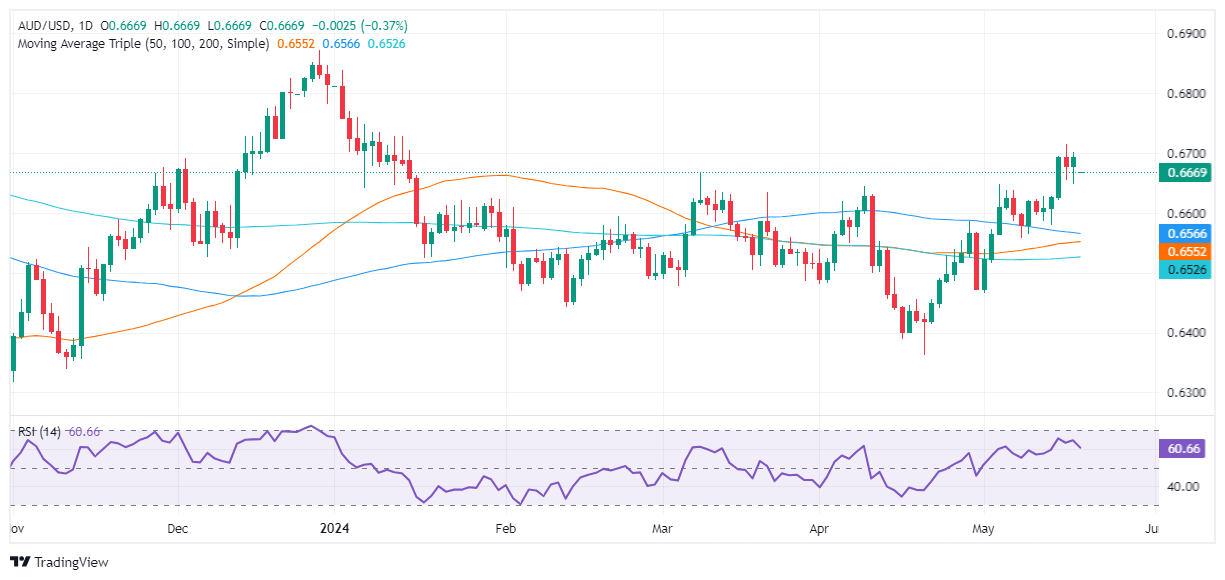
Task: Select the Dec label on time axis
Action: coord(179,527)
